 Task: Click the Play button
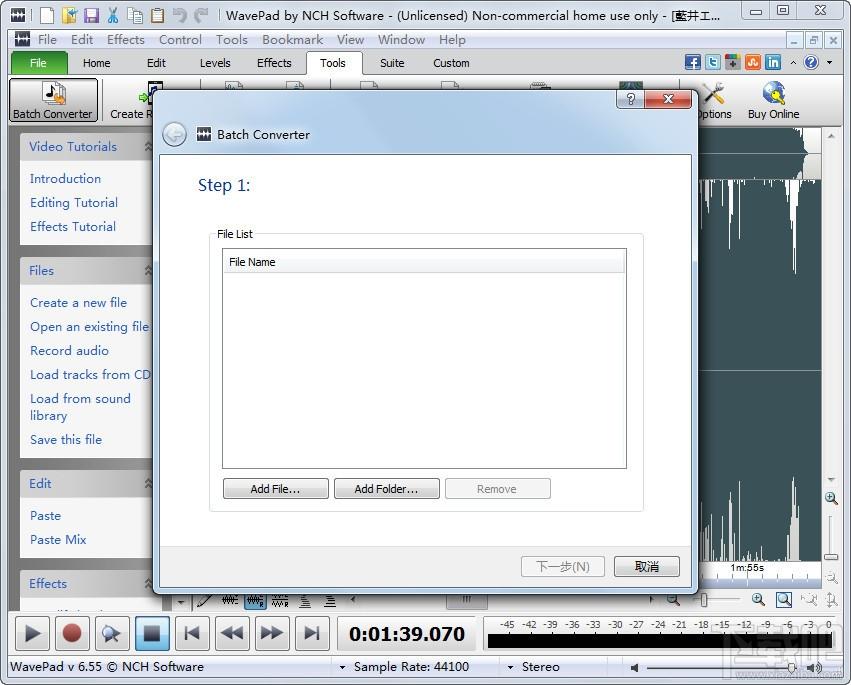(33, 633)
